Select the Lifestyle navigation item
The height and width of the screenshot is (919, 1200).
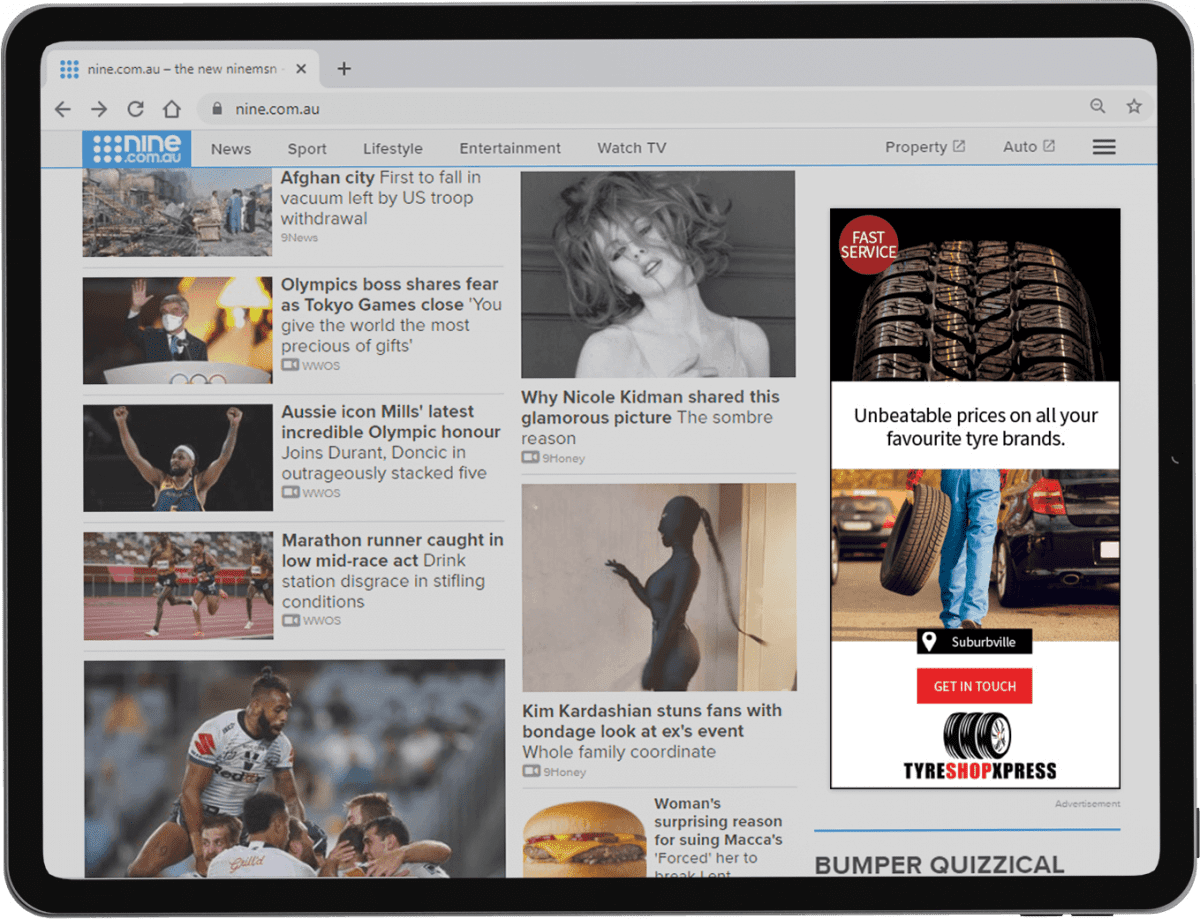(392, 149)
